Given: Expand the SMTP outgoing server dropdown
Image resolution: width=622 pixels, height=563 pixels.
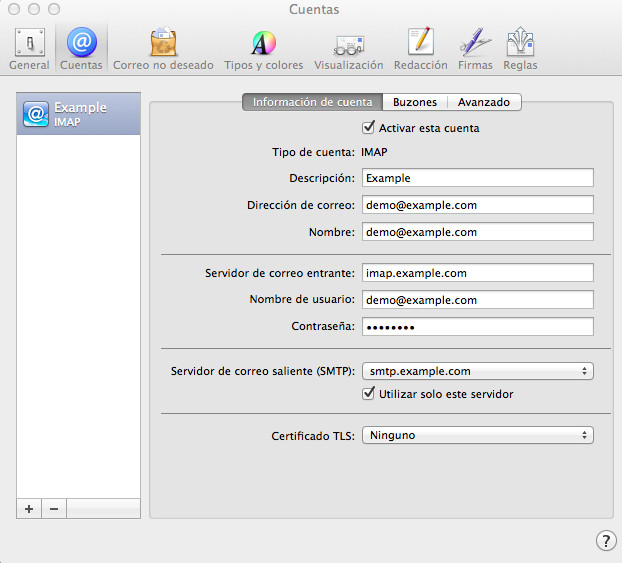Looking at the screenshot, I should (x=477, y=371).
